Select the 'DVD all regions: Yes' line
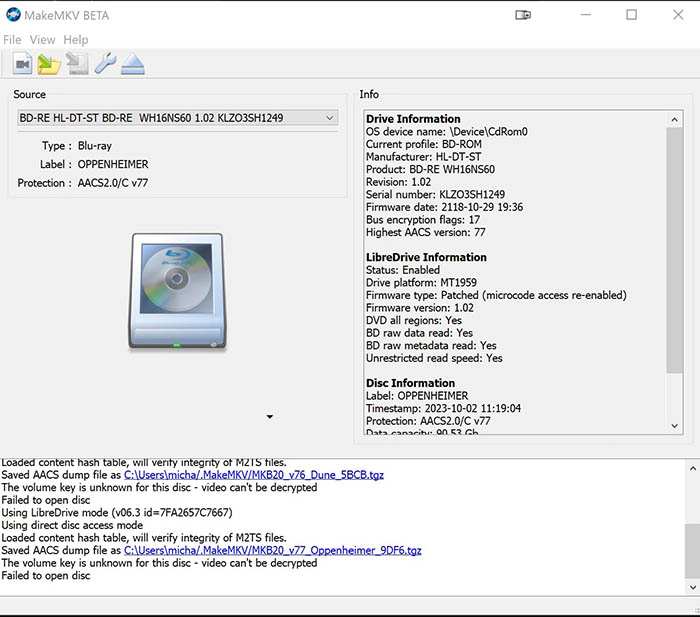The width and height of the screenshot is (700, 617). [414, 321]
